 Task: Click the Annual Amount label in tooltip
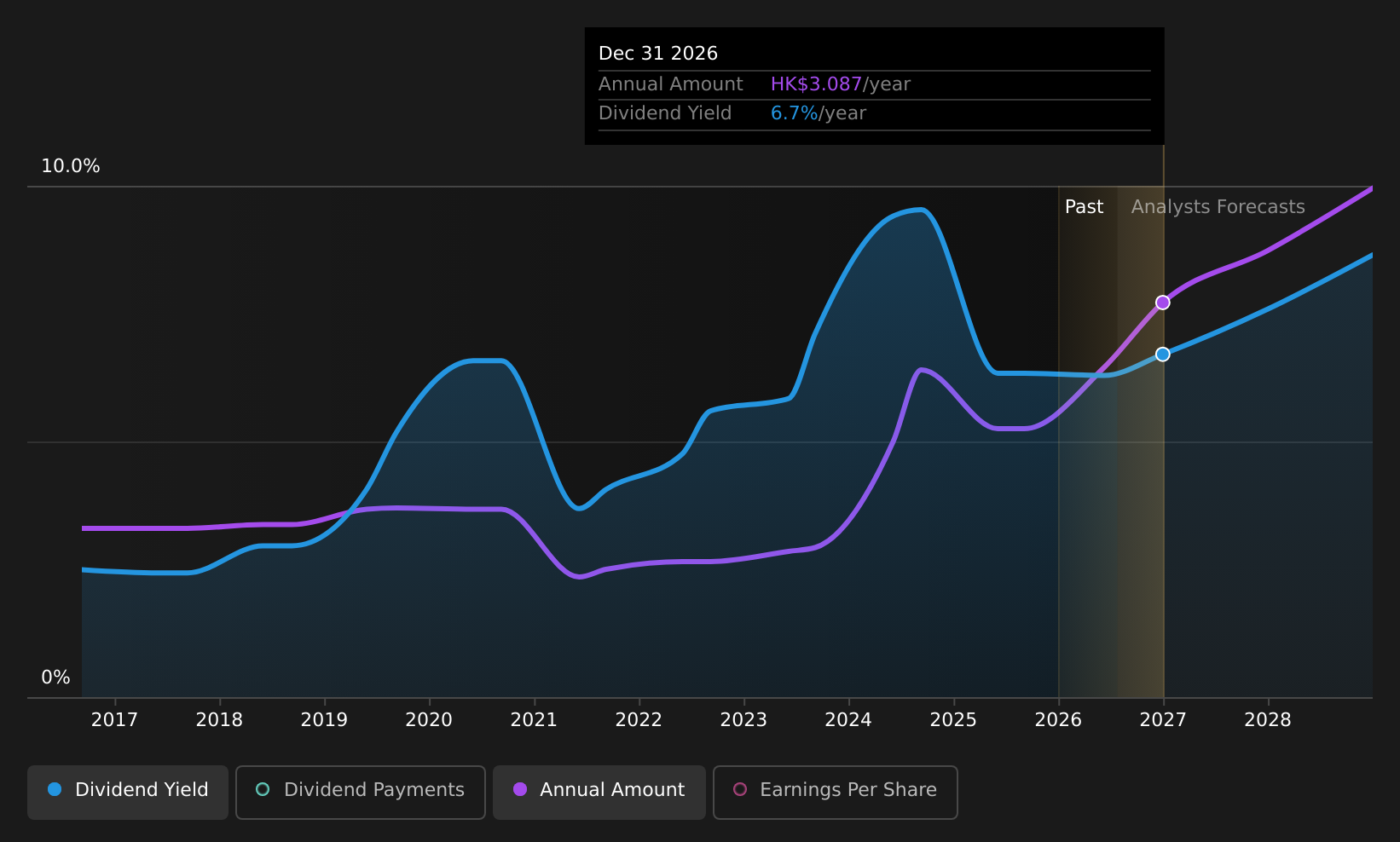click(671, 84)
